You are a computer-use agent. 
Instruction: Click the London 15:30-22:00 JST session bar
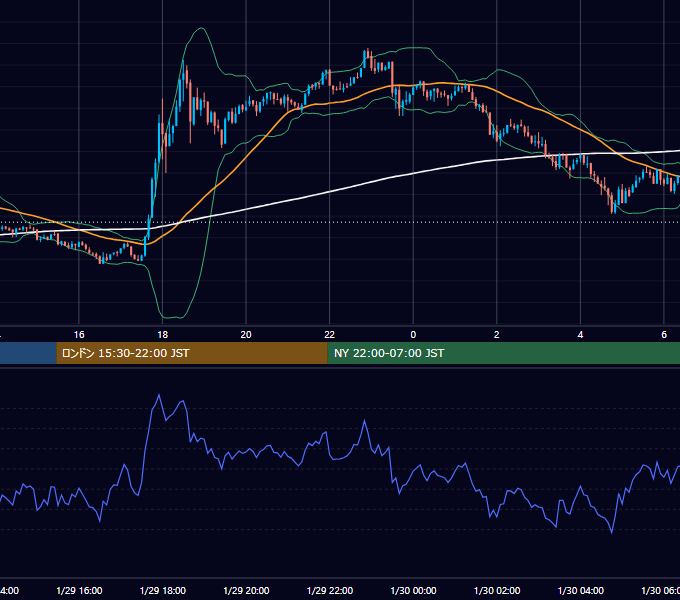(x=192, y=353)
